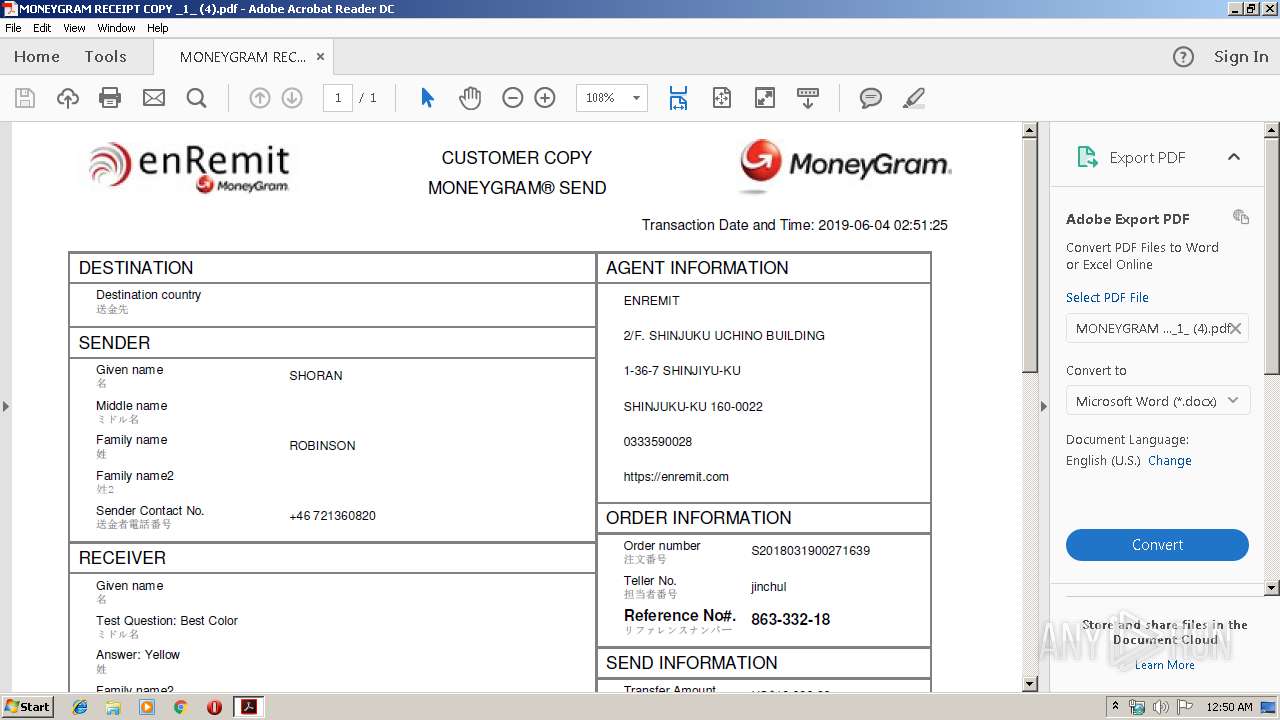Enter full screen mode icon
The image size is (1280, 720).
click(765, 98)
